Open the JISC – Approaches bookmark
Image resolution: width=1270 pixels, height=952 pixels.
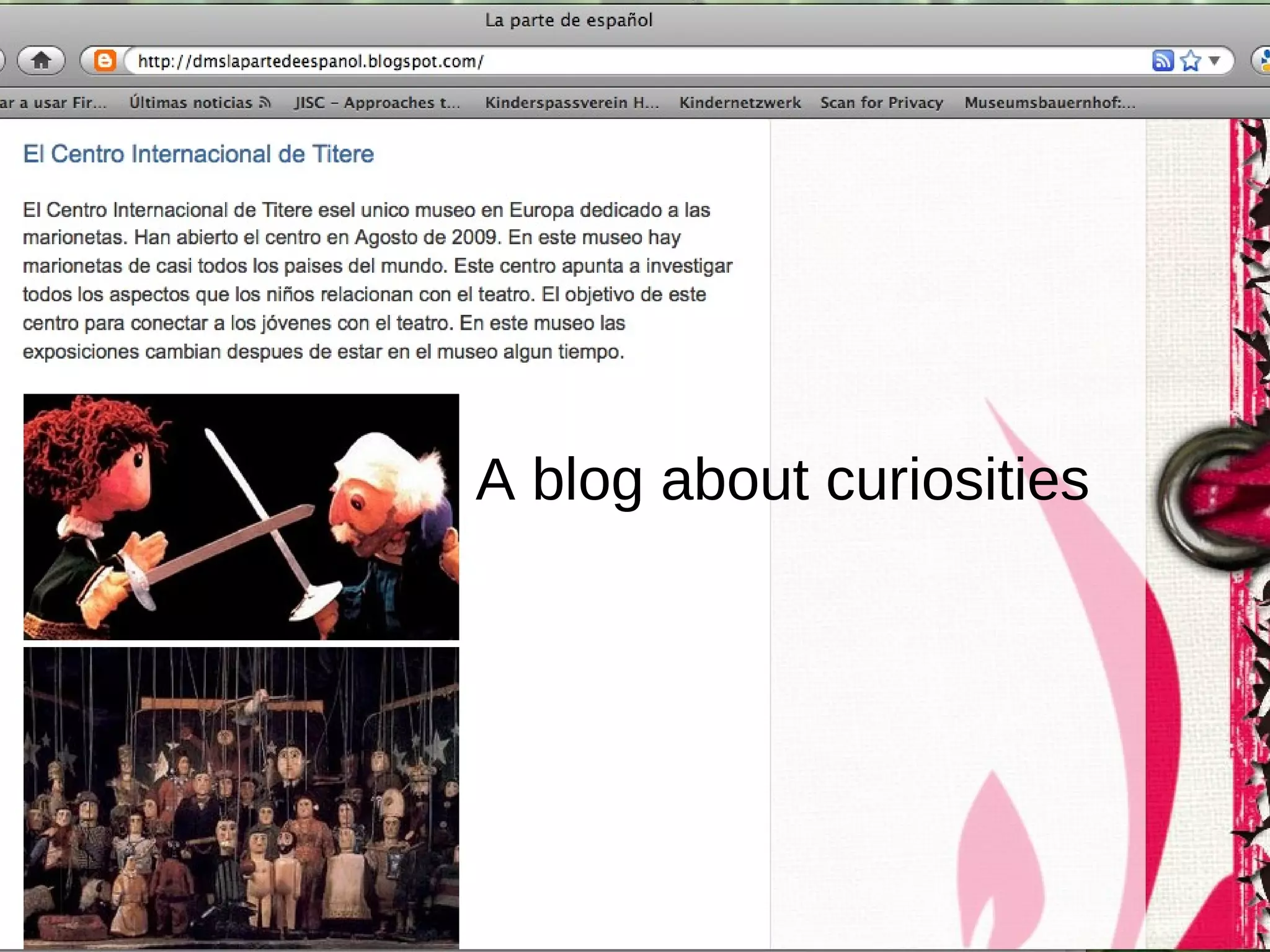(x=377, y=102)
